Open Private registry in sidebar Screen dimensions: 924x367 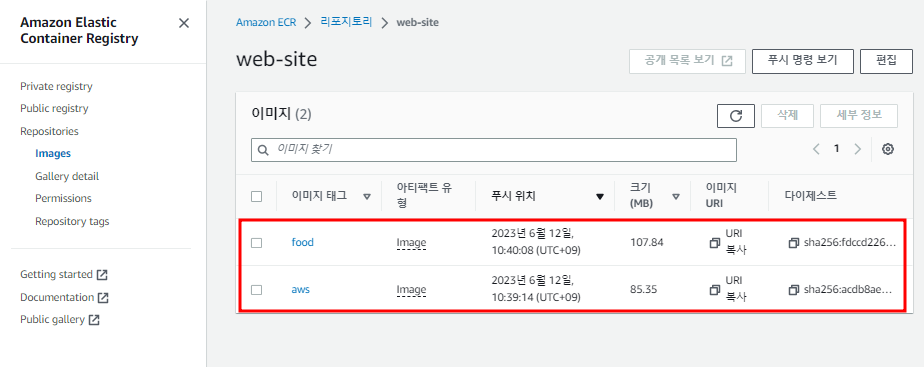[x=56, y=87]
